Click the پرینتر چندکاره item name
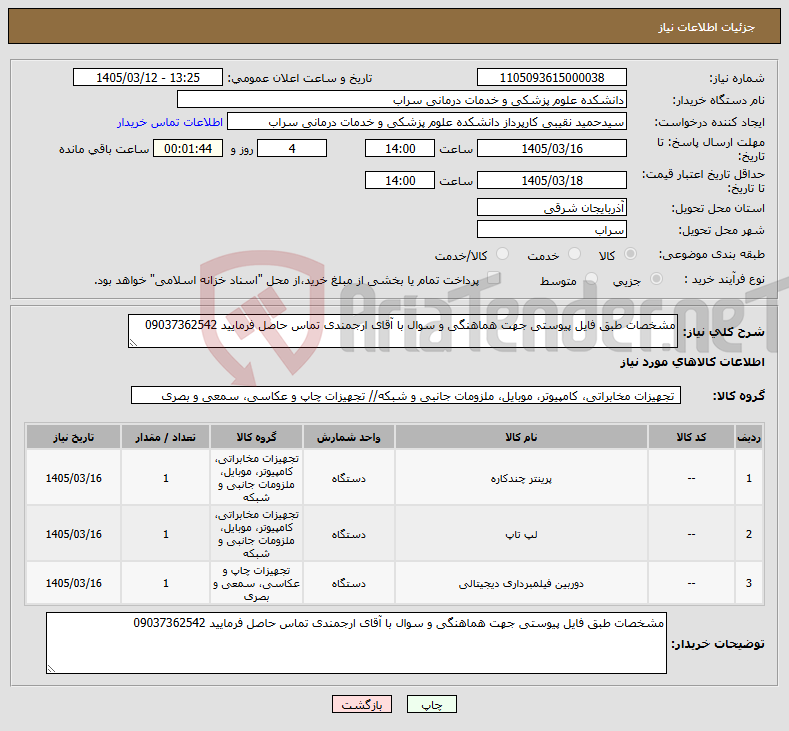The width and height of the screenshot is (789, 731). pyautogui.click(x=521, y=478)
